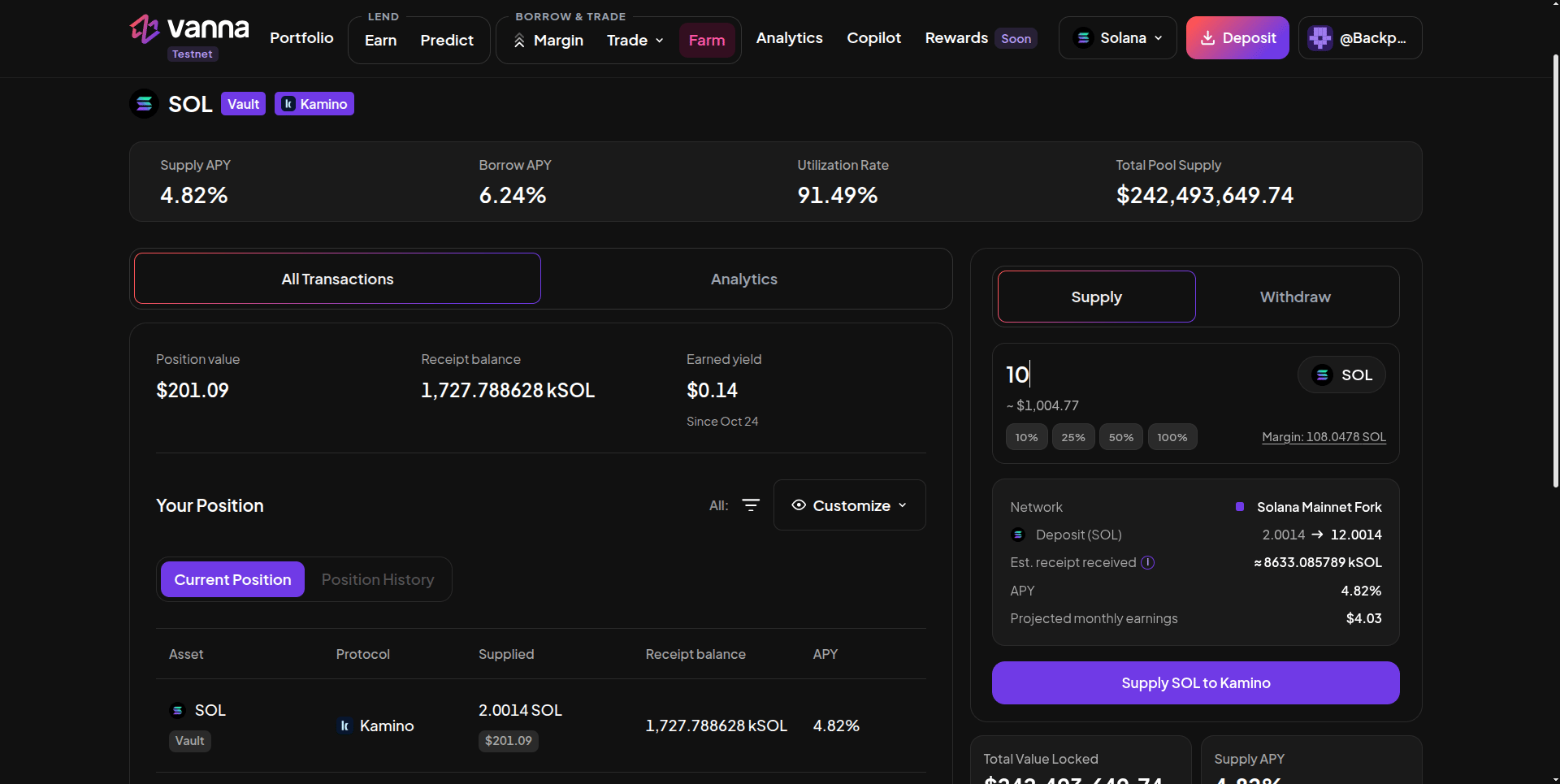This screenshot has height=784, width=1560.
Task: Set amount to 25% preset
Action: click(1073, 437)
